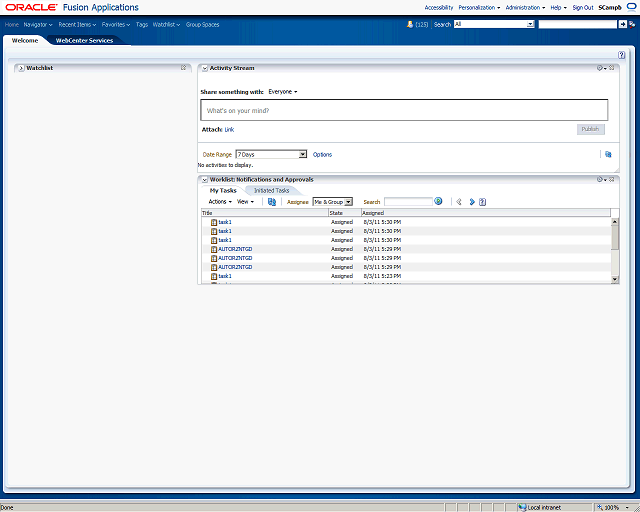The width and height of the screenshot is (640, 512).
Task: Click the search go arrow button
Action: [x=622, y=24]
